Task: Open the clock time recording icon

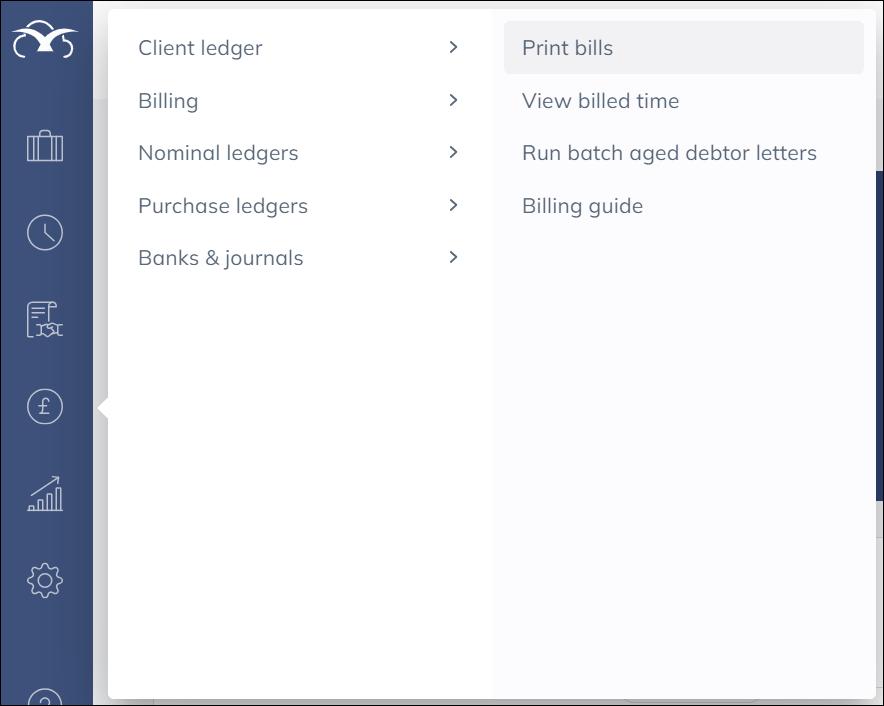Action: [45, 233]
